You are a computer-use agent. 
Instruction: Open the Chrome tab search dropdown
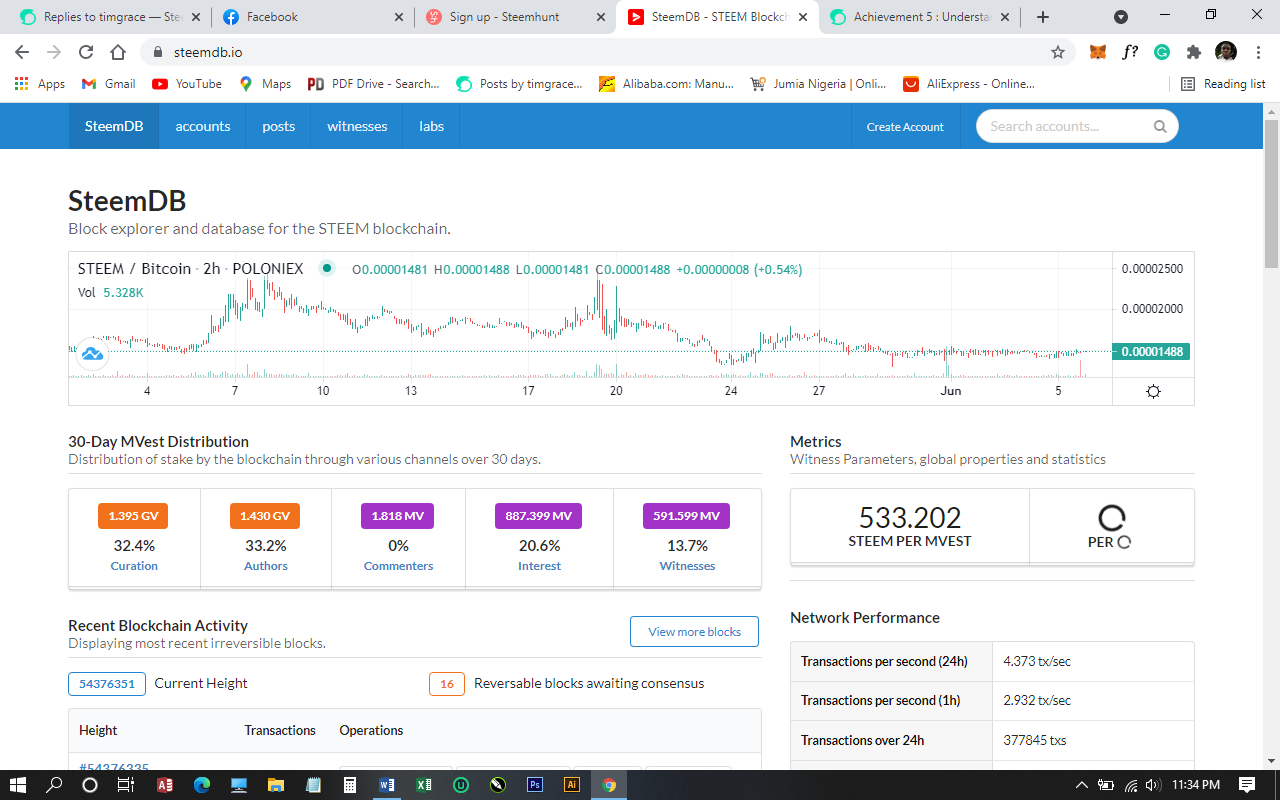tap(1121, 17)
